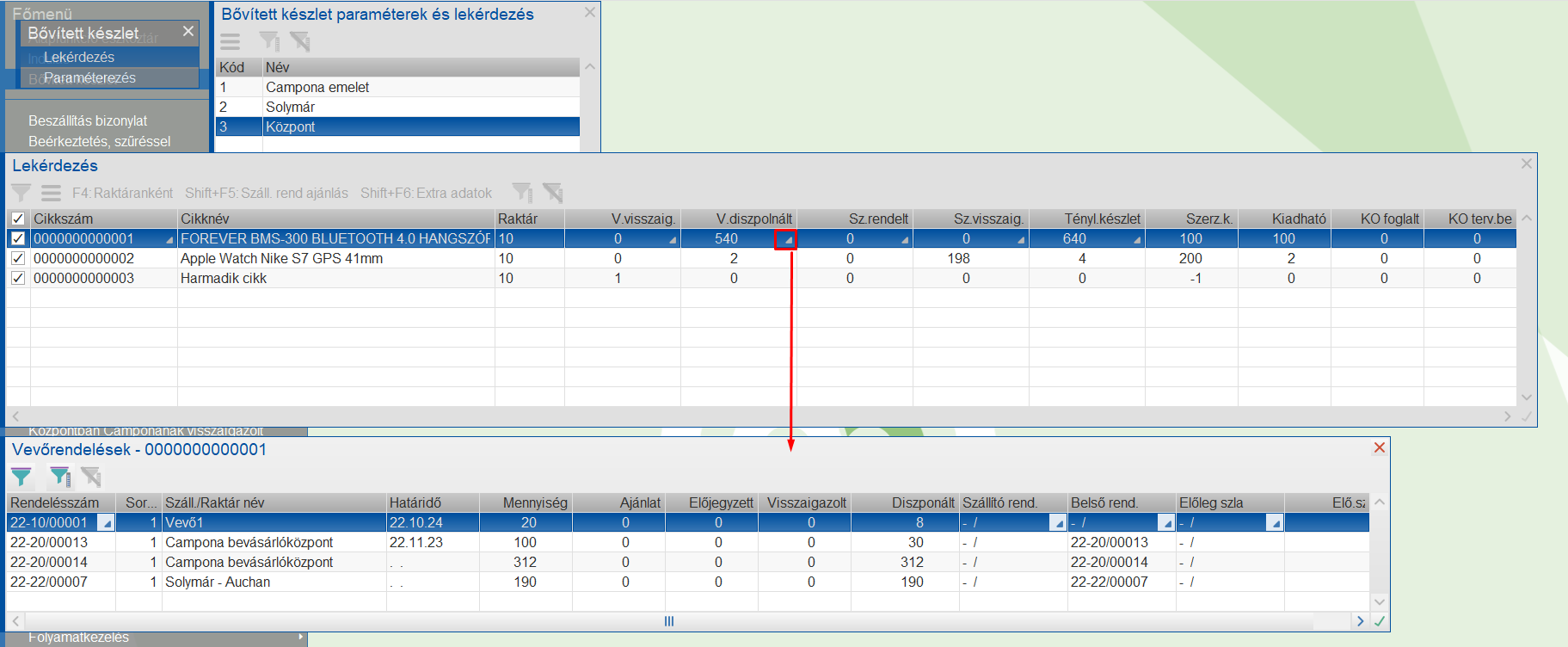Viewport: 1568px width, 647px height.
Task: Click scroll-right arrow in Vevőrendelések horizontal scrollbar
Action: (x=1360, y=621)
